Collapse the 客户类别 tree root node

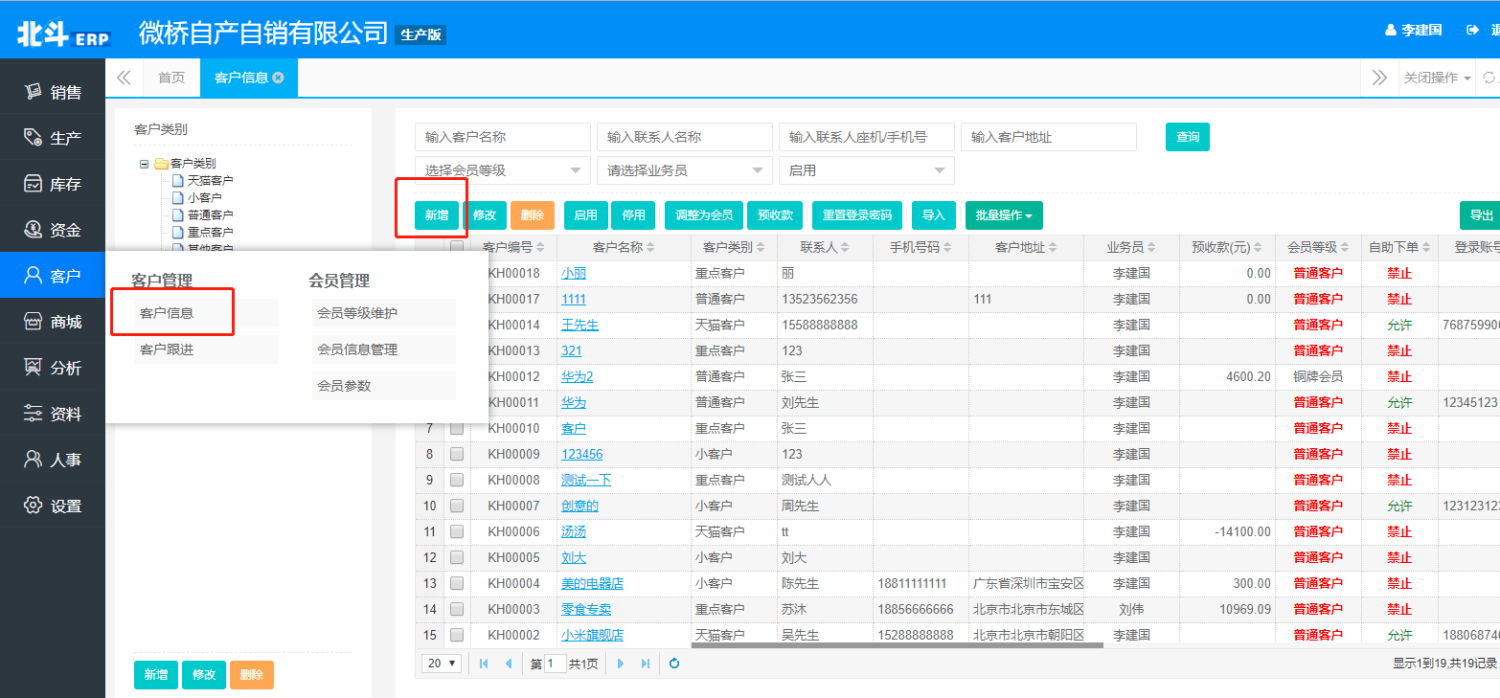pos(144,163)
